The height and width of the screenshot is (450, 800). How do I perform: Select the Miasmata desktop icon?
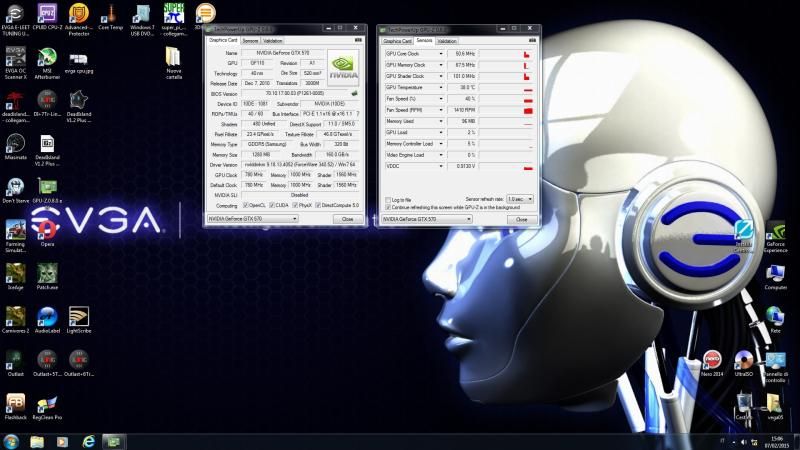15,146
